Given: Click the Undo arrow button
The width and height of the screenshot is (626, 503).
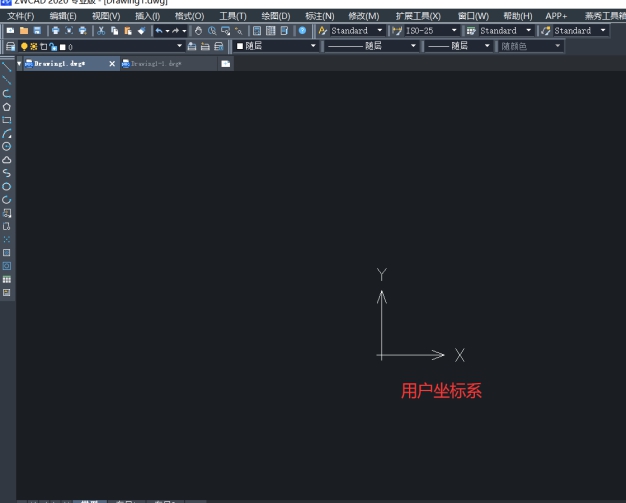Looking at the screenshot, I should (158, 31).
